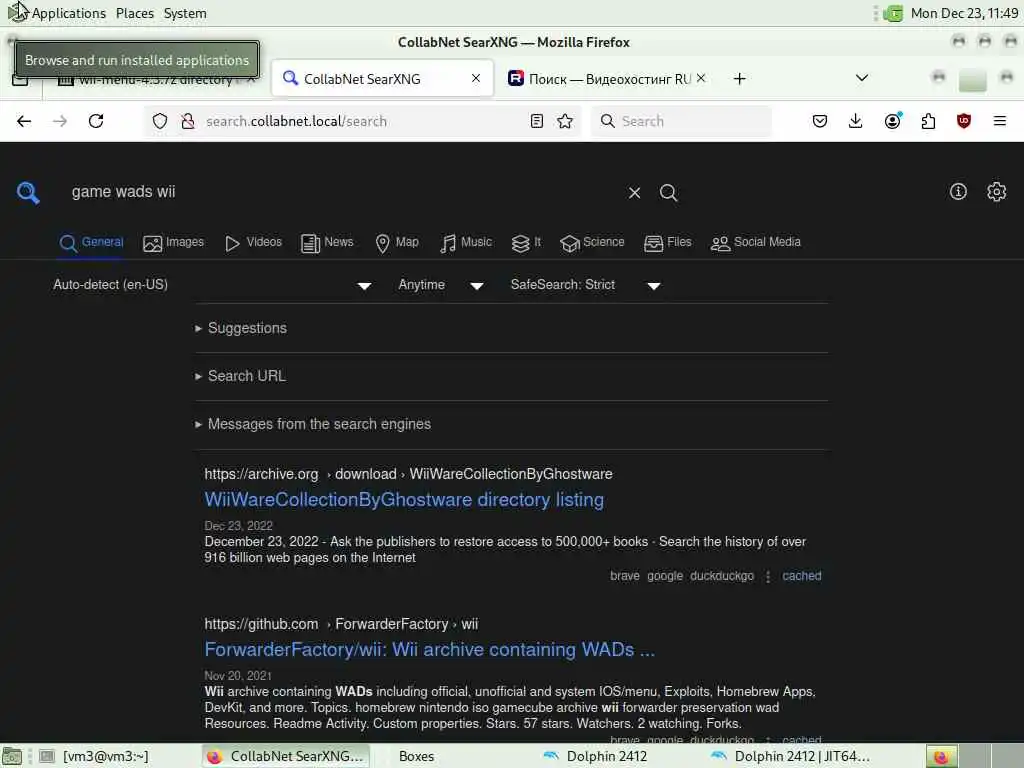Reload the current page
1024x768 pixels.
pos(96,121)
